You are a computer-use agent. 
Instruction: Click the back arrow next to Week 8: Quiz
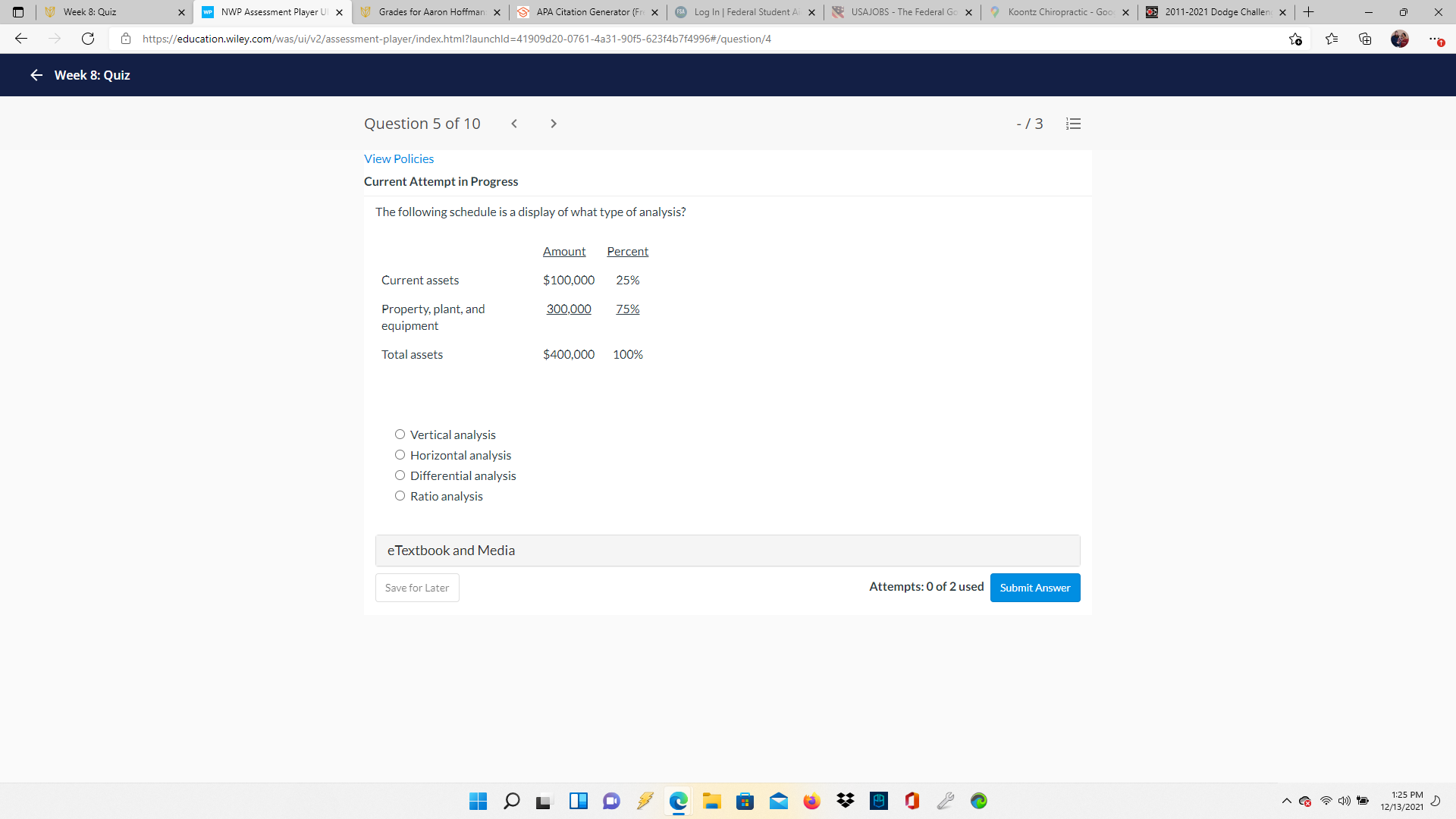(x=36, y=75)
